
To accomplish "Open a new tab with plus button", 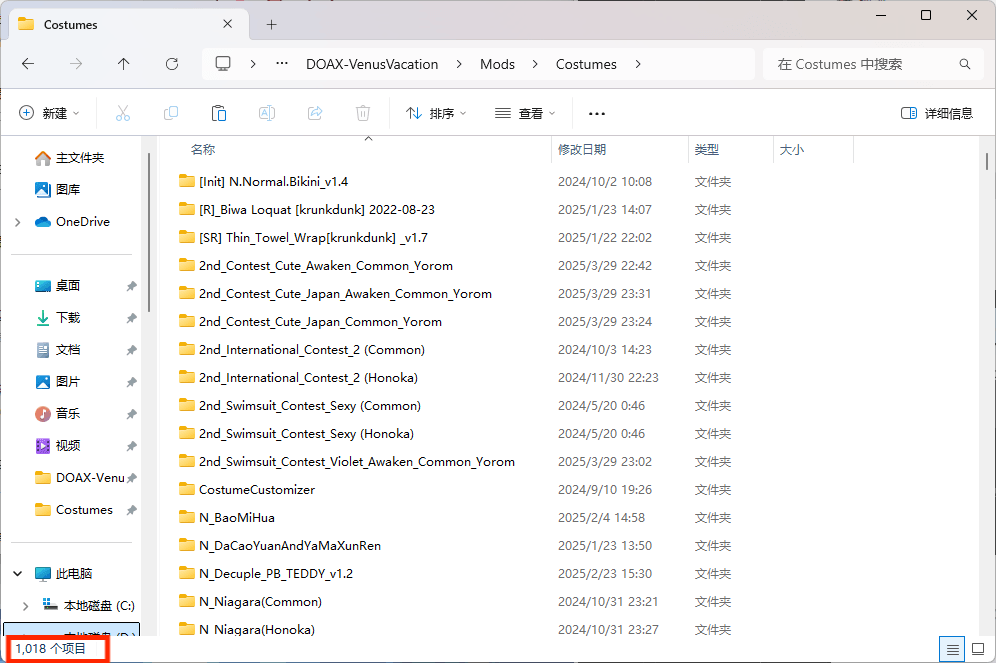I will point(271,25).
